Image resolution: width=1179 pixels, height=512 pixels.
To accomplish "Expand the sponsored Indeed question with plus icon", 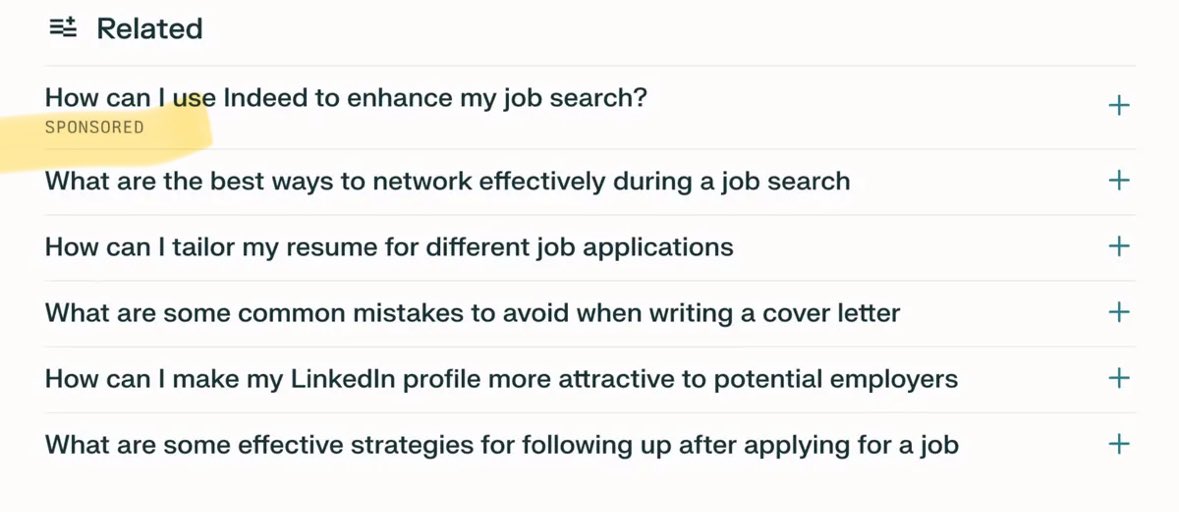I will tap(1119, 105).
